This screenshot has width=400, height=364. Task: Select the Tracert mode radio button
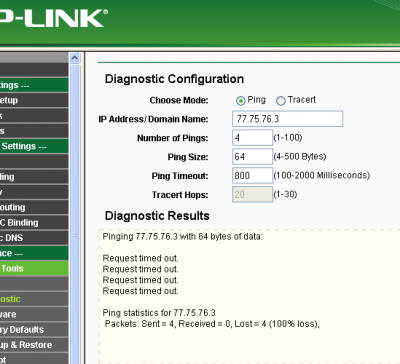point(280,100)
